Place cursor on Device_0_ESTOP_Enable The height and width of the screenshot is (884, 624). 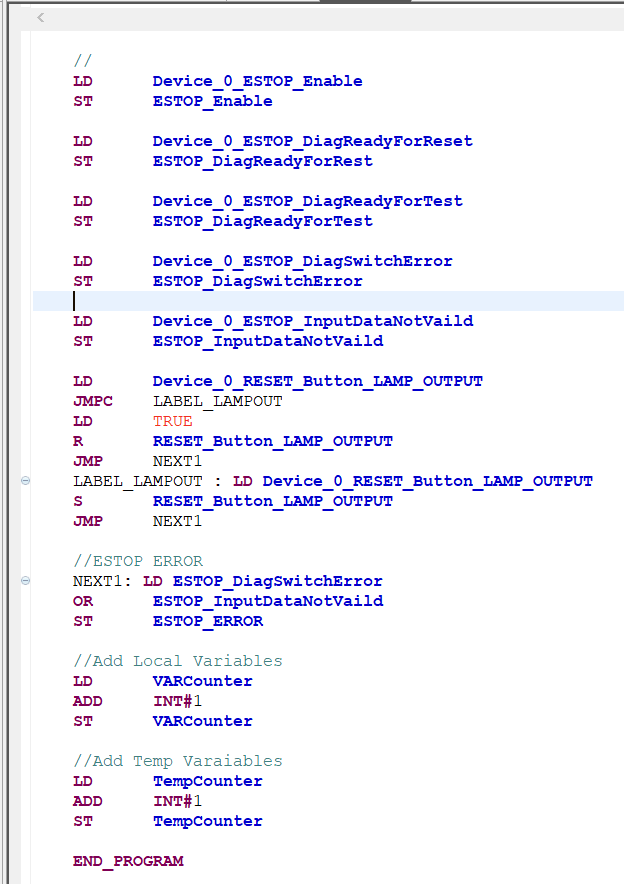click(x=257, y=81)
